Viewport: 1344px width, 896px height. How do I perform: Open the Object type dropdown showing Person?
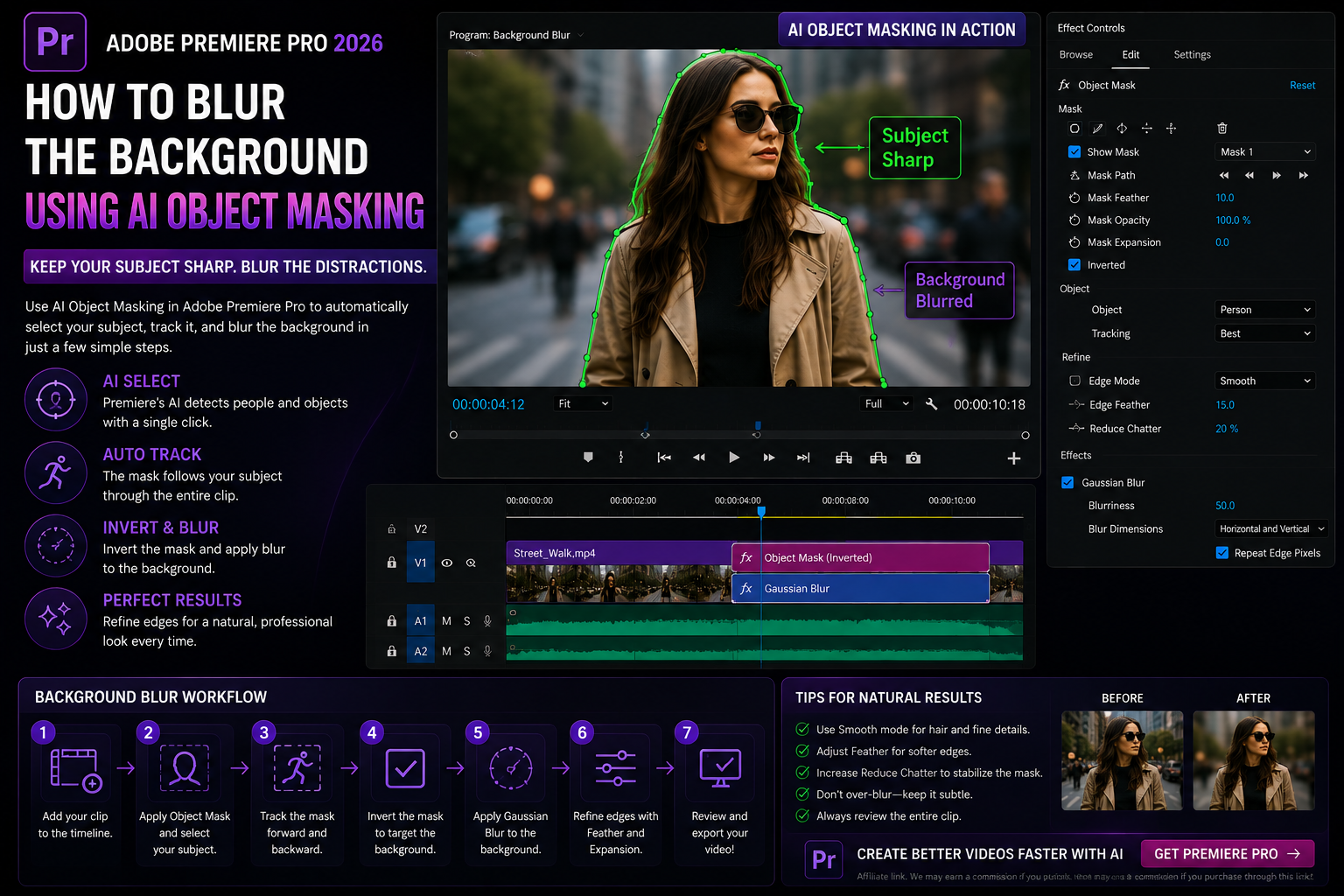(1265, 310)
